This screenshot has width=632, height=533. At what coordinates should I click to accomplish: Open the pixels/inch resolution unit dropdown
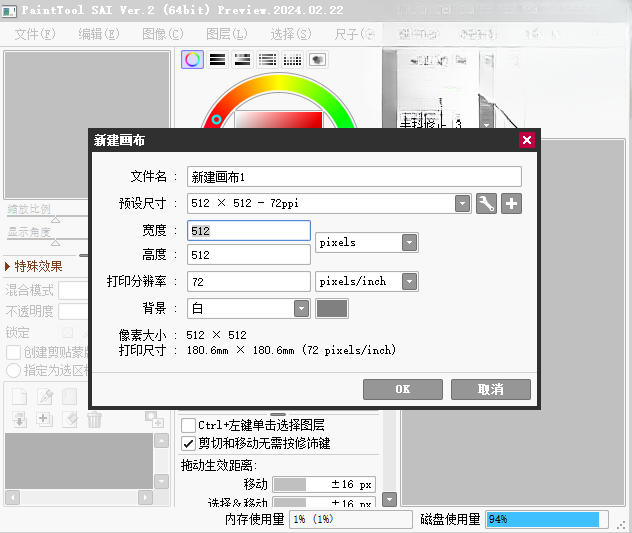tap(409, 281)
